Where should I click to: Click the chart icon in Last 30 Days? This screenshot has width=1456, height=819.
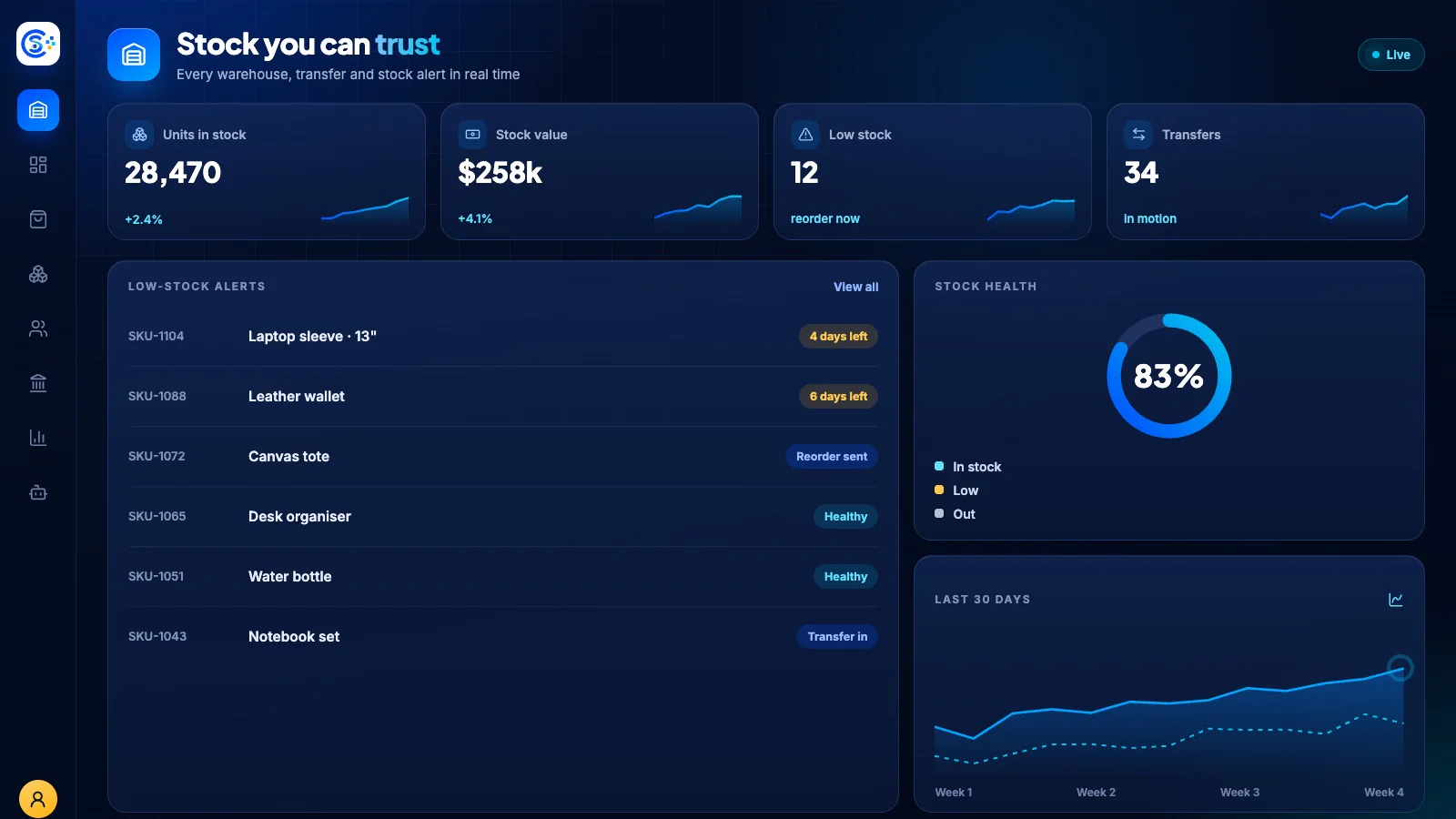1396,600
